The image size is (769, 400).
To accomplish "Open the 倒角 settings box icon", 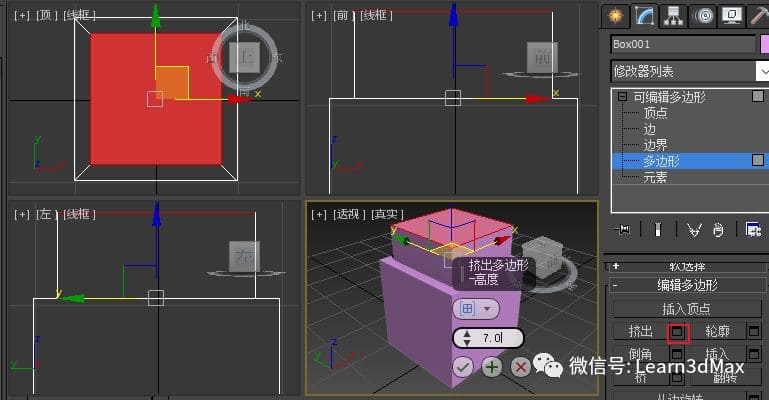I will tap(677, 354).
